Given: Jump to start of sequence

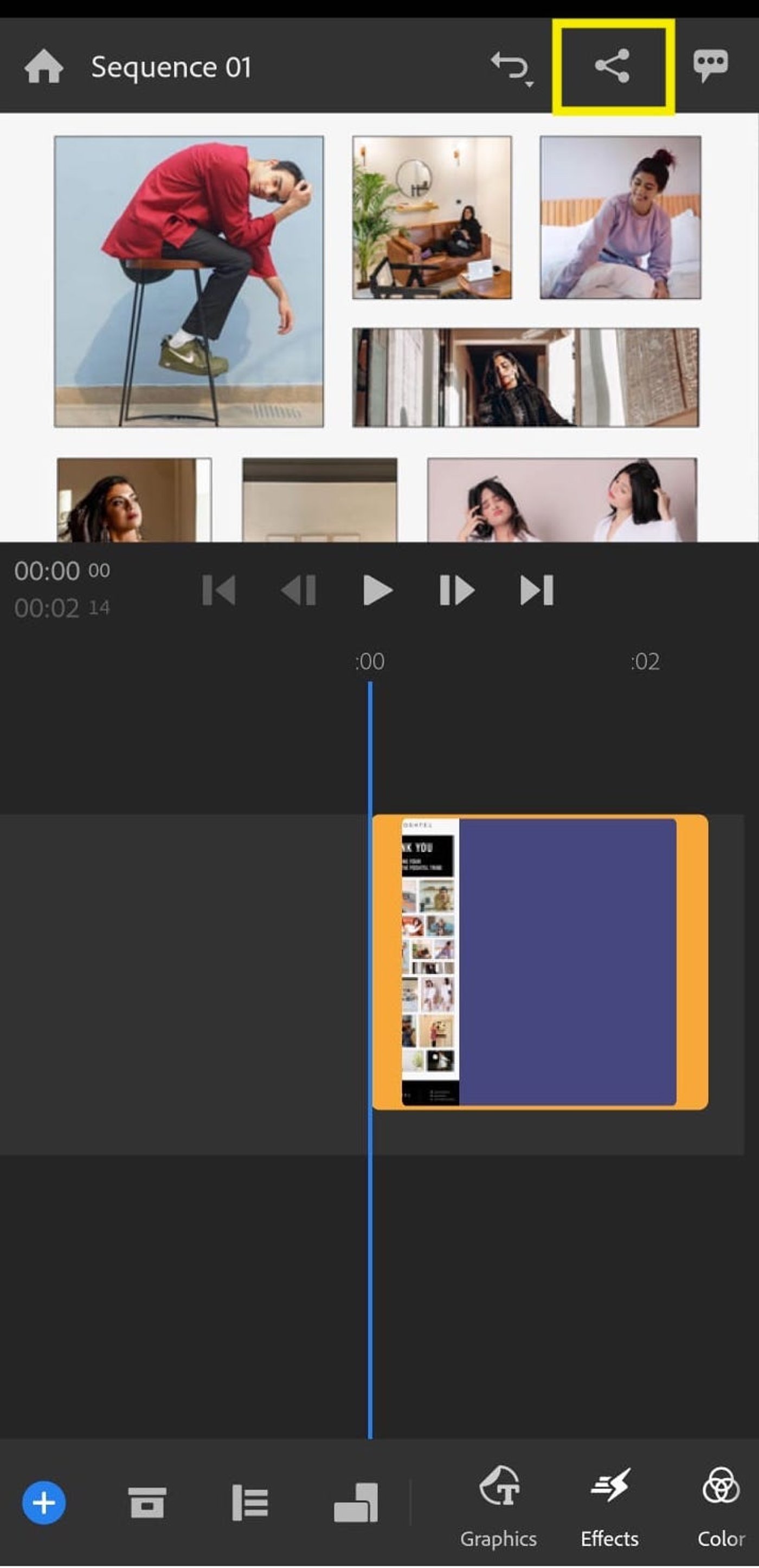Looking at the screenshot, I should click(x=218, y=590).
